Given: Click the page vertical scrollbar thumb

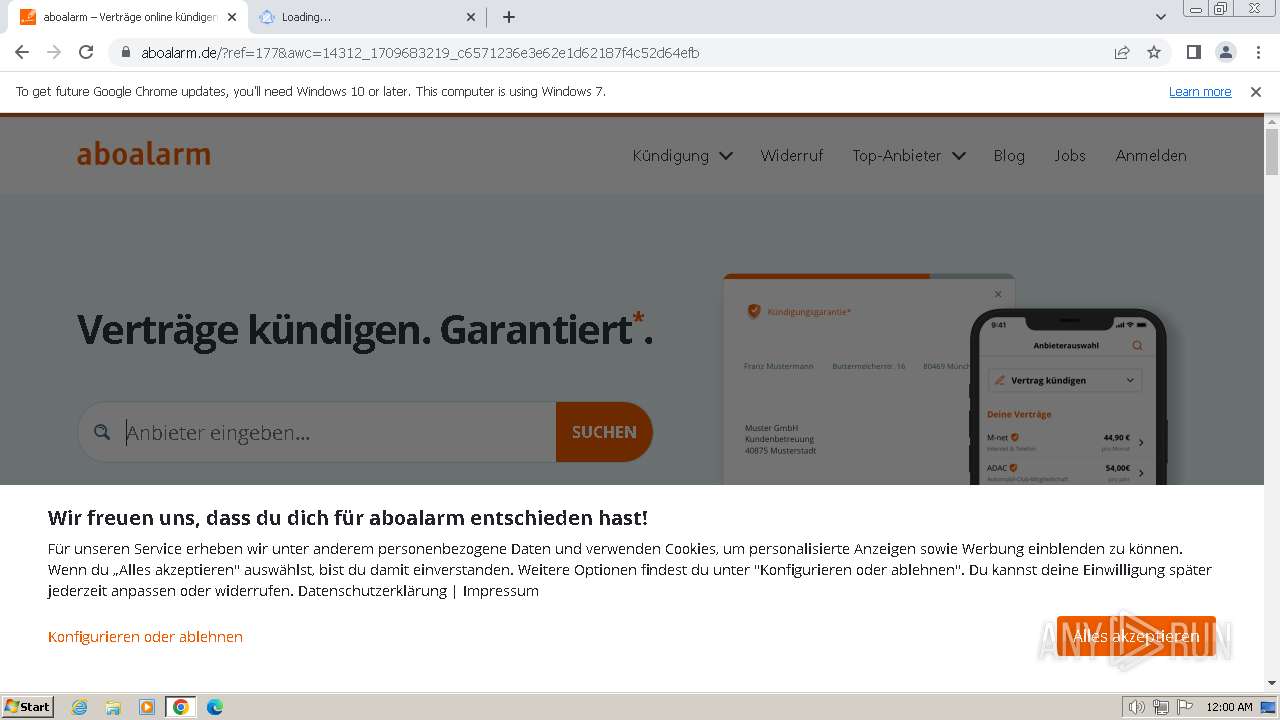Looking at the screenshot, I should [1272, 150].
